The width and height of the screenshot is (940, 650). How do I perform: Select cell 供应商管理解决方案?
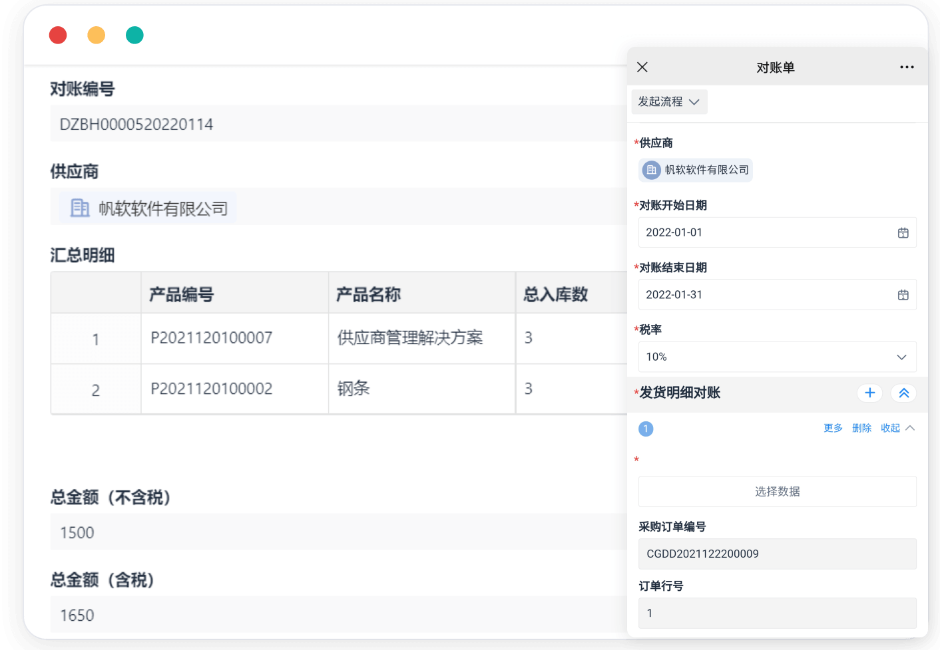422,338
